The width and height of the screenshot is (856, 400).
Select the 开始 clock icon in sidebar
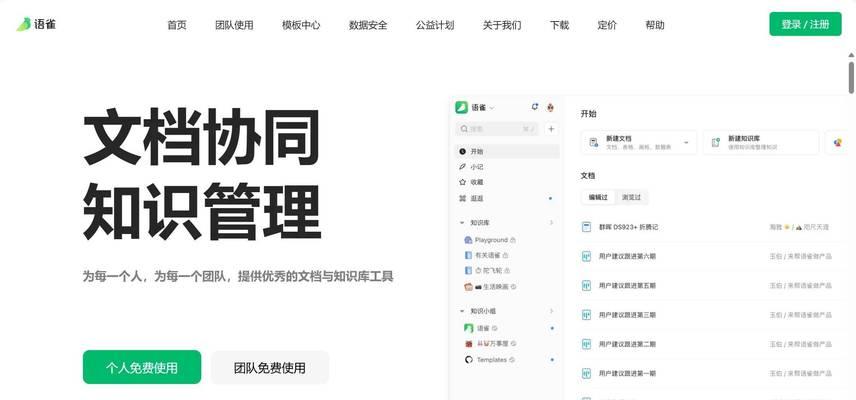tap(463, 151)
